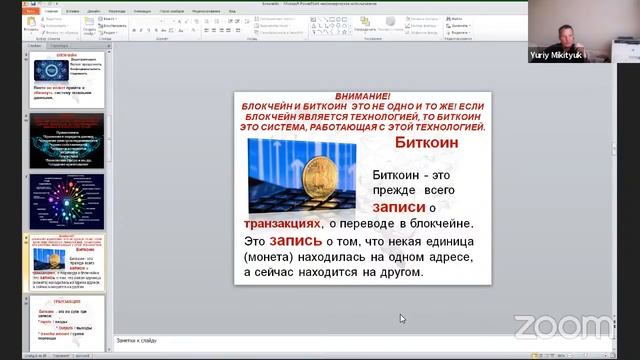Select the Блокчейн slide thumbnail
The image size is (640, 360).
(x=67, y=80)
